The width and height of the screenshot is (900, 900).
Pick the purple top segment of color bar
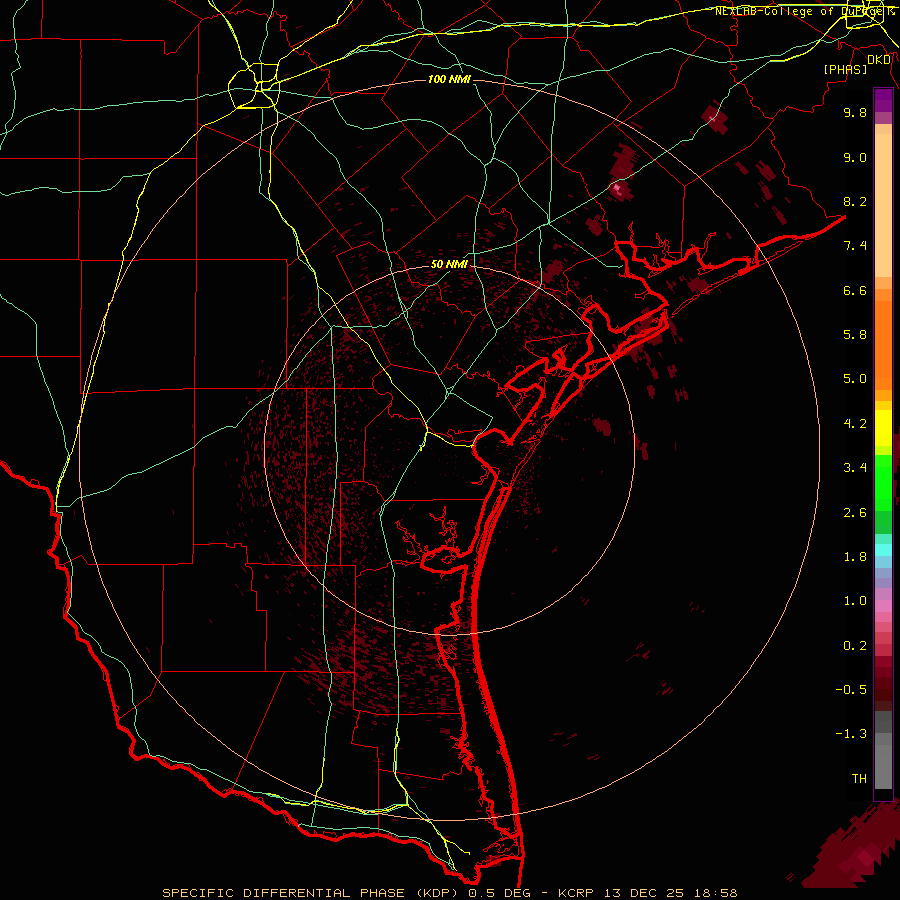click(883, 100)
